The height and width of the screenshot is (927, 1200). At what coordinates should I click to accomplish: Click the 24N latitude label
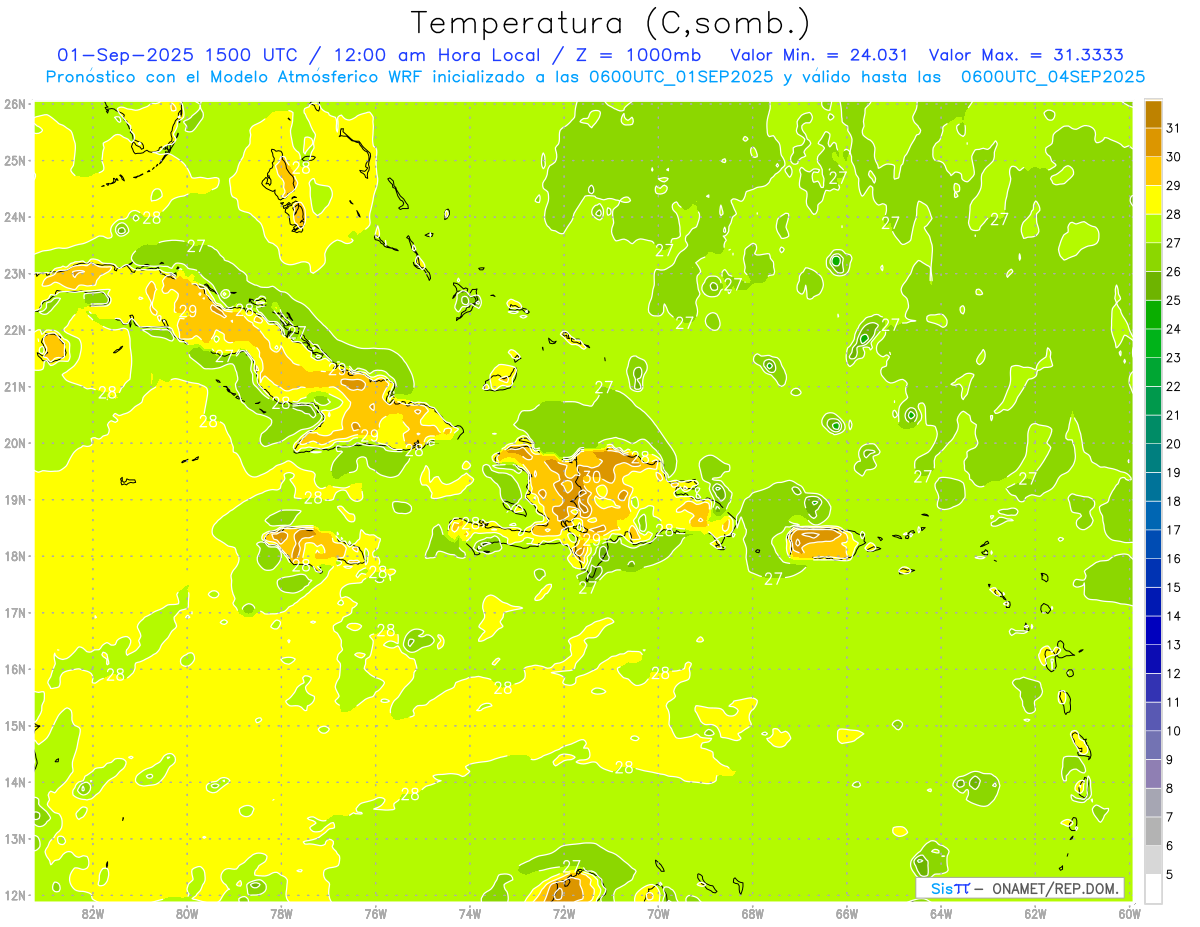(15, 217)
